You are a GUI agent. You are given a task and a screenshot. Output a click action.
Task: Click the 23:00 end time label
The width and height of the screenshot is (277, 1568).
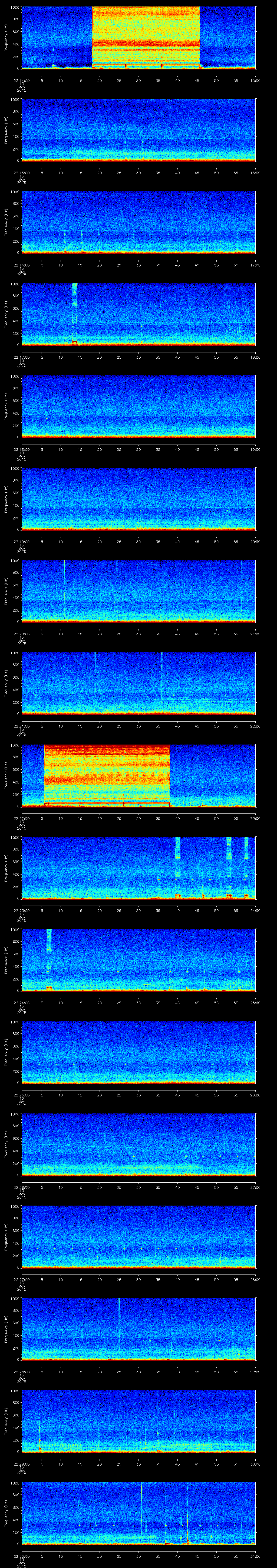click(255, 818)
